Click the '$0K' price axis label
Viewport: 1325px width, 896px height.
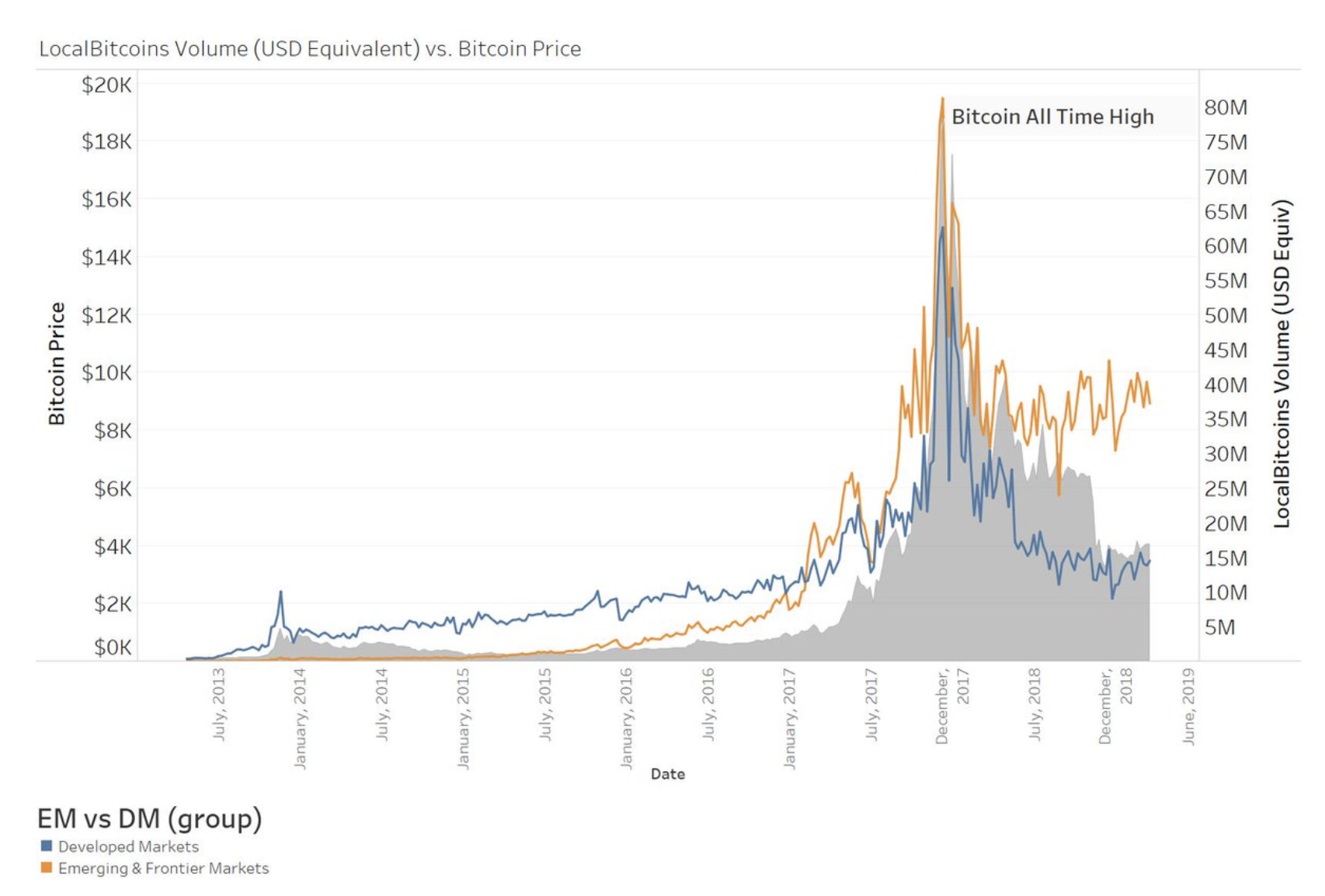(113, 647)
